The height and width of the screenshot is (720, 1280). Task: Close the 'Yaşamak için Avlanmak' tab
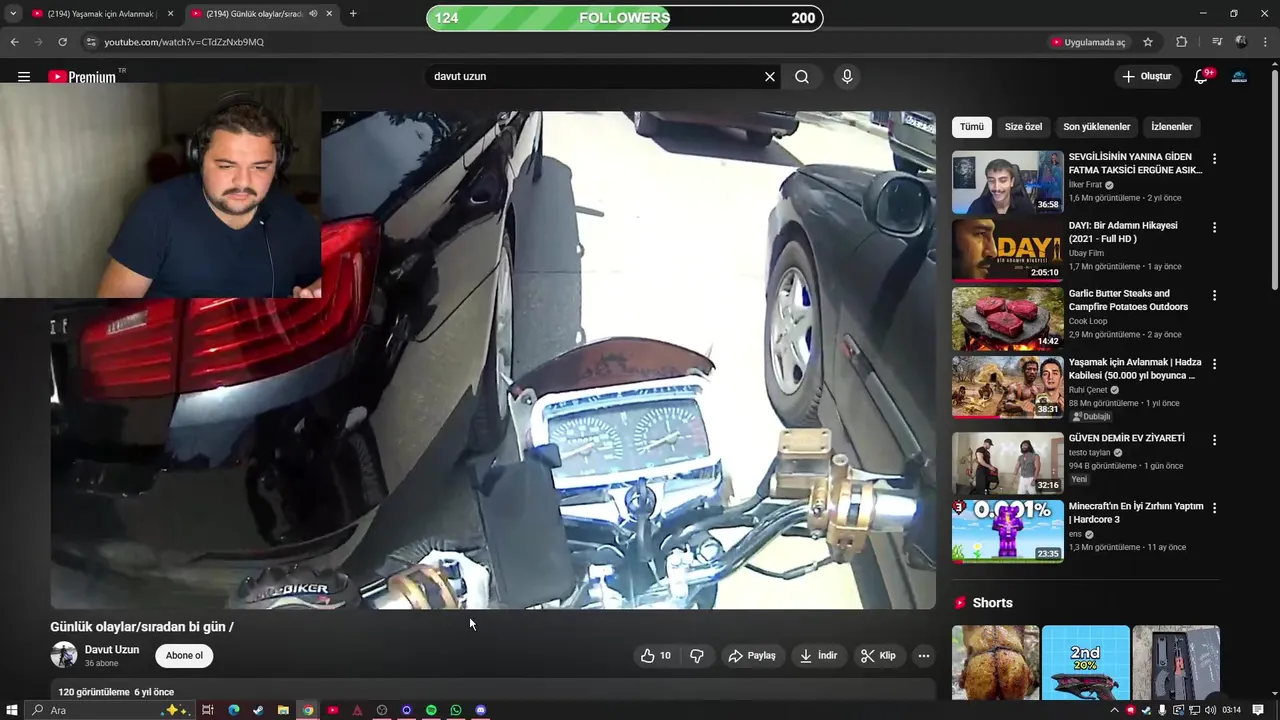tap(170, 14)
